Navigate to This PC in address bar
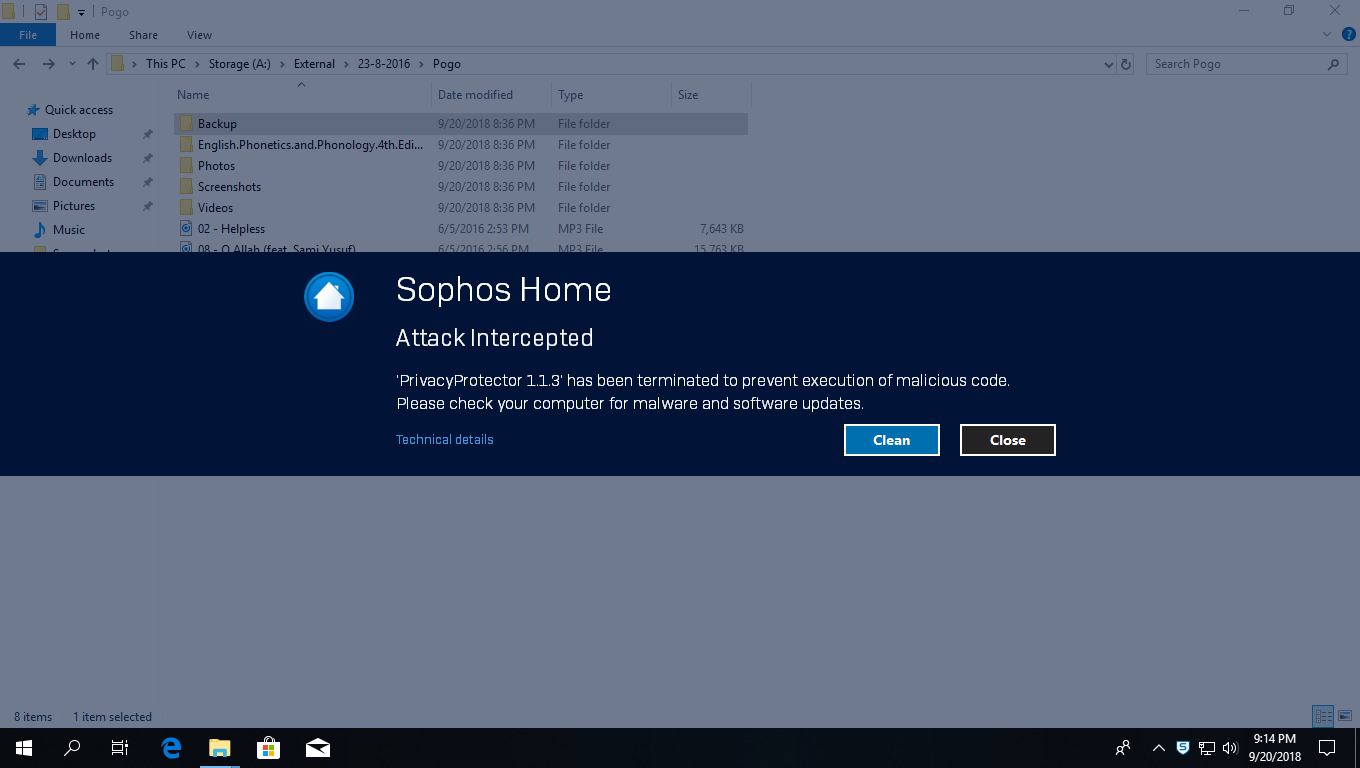Viewport: 1360px width, 768px height. [x=166, y=64]
